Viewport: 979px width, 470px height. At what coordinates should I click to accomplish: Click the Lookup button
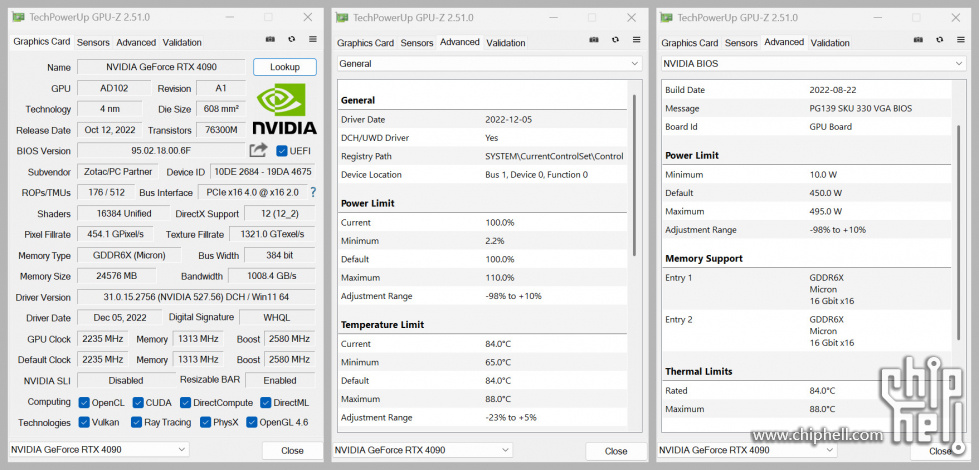click(285, 67)
